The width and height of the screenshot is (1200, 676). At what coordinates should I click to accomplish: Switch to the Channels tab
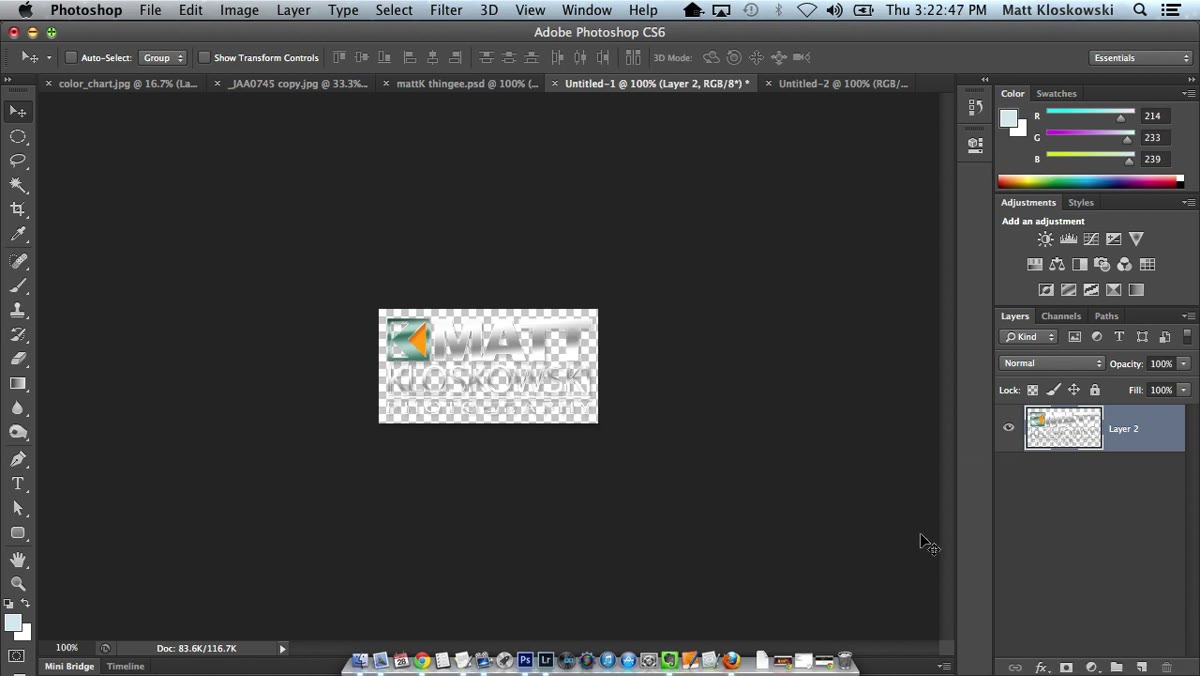pyautogui.click(x=1061, y=316)
